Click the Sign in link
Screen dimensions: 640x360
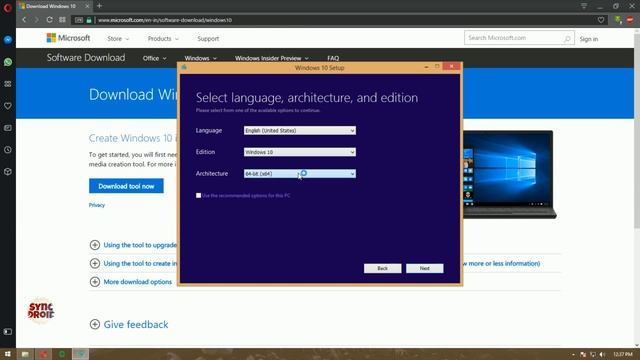pyautogui.click(x=589, y=39)
